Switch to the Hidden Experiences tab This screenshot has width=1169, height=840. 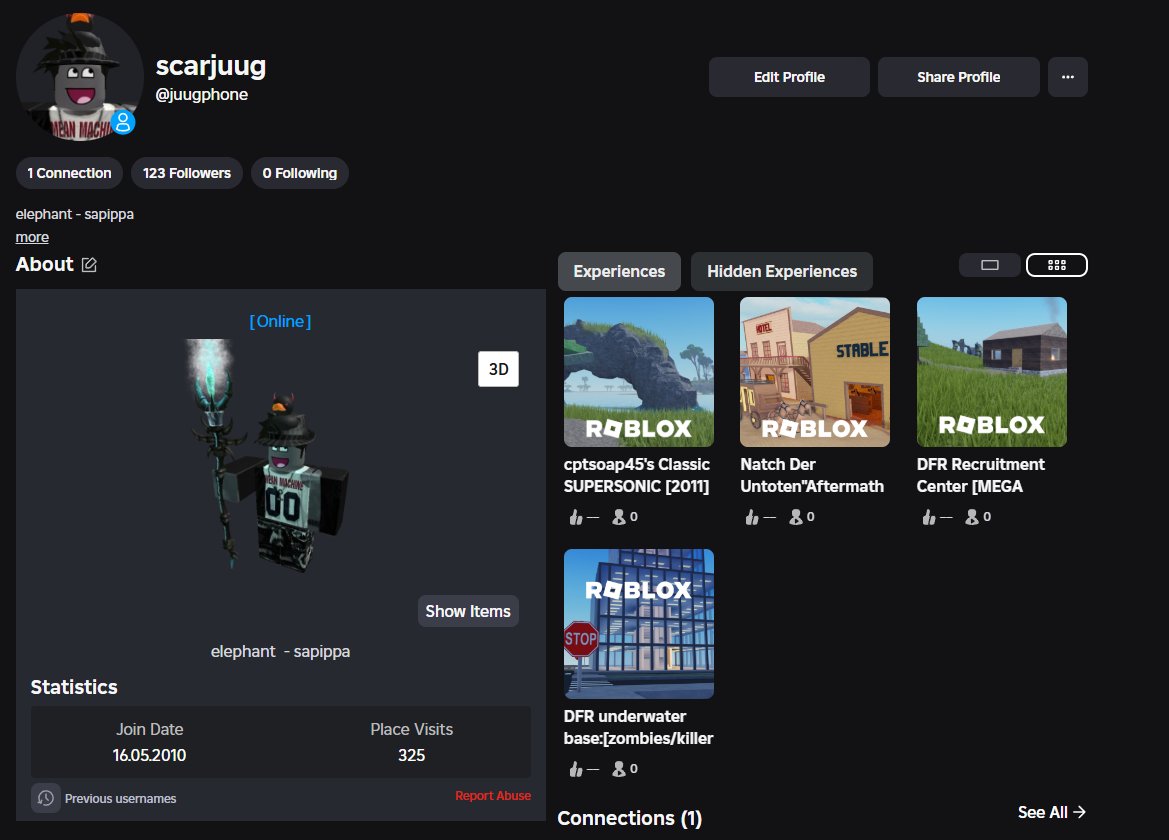pyautogui.click(x=781, y=271)
